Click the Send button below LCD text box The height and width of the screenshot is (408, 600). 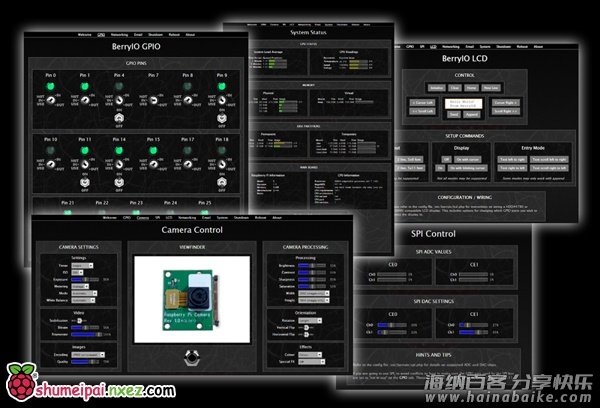(454, 114)
